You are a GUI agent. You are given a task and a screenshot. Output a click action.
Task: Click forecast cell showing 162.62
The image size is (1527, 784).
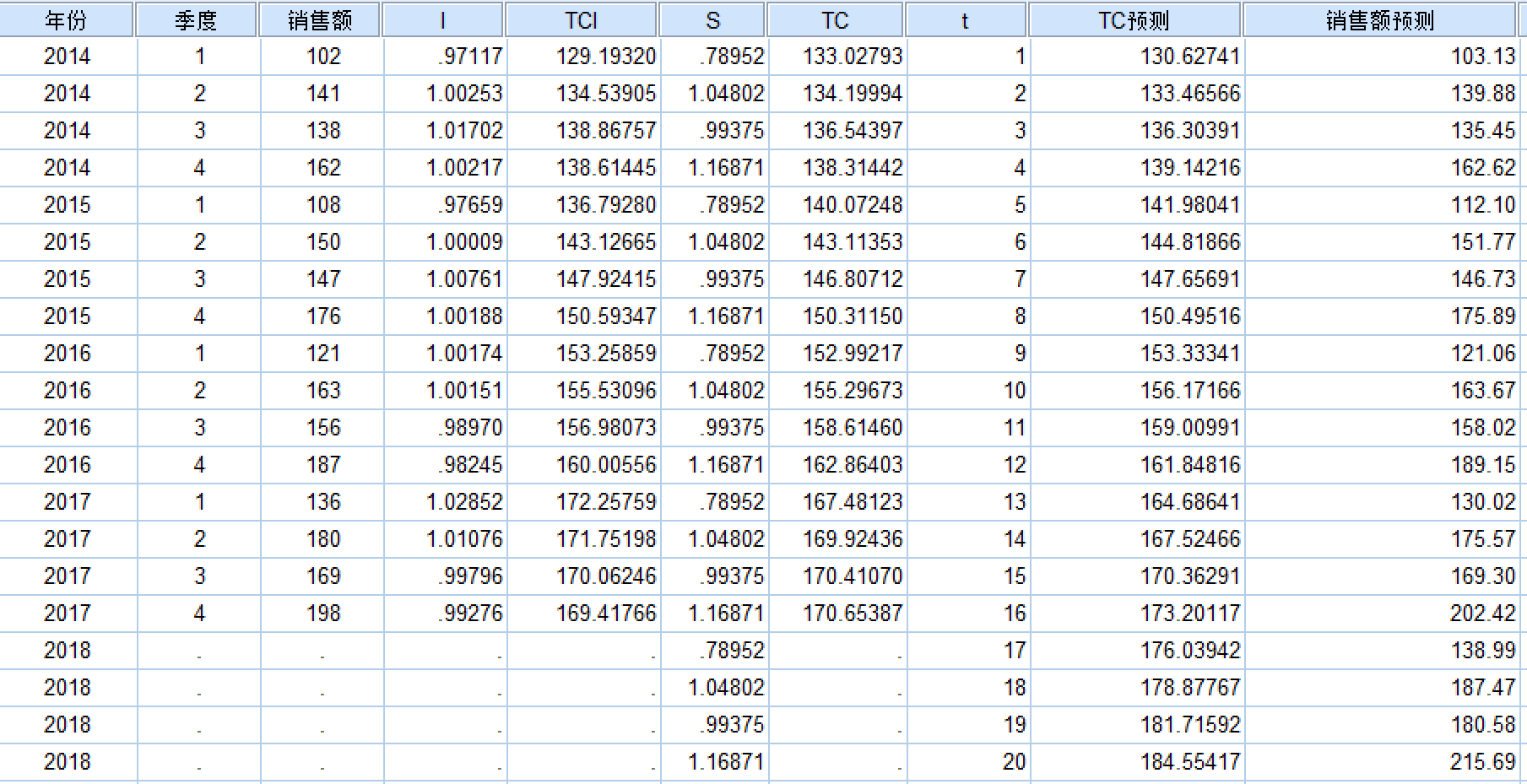[x=1382, y=168]
